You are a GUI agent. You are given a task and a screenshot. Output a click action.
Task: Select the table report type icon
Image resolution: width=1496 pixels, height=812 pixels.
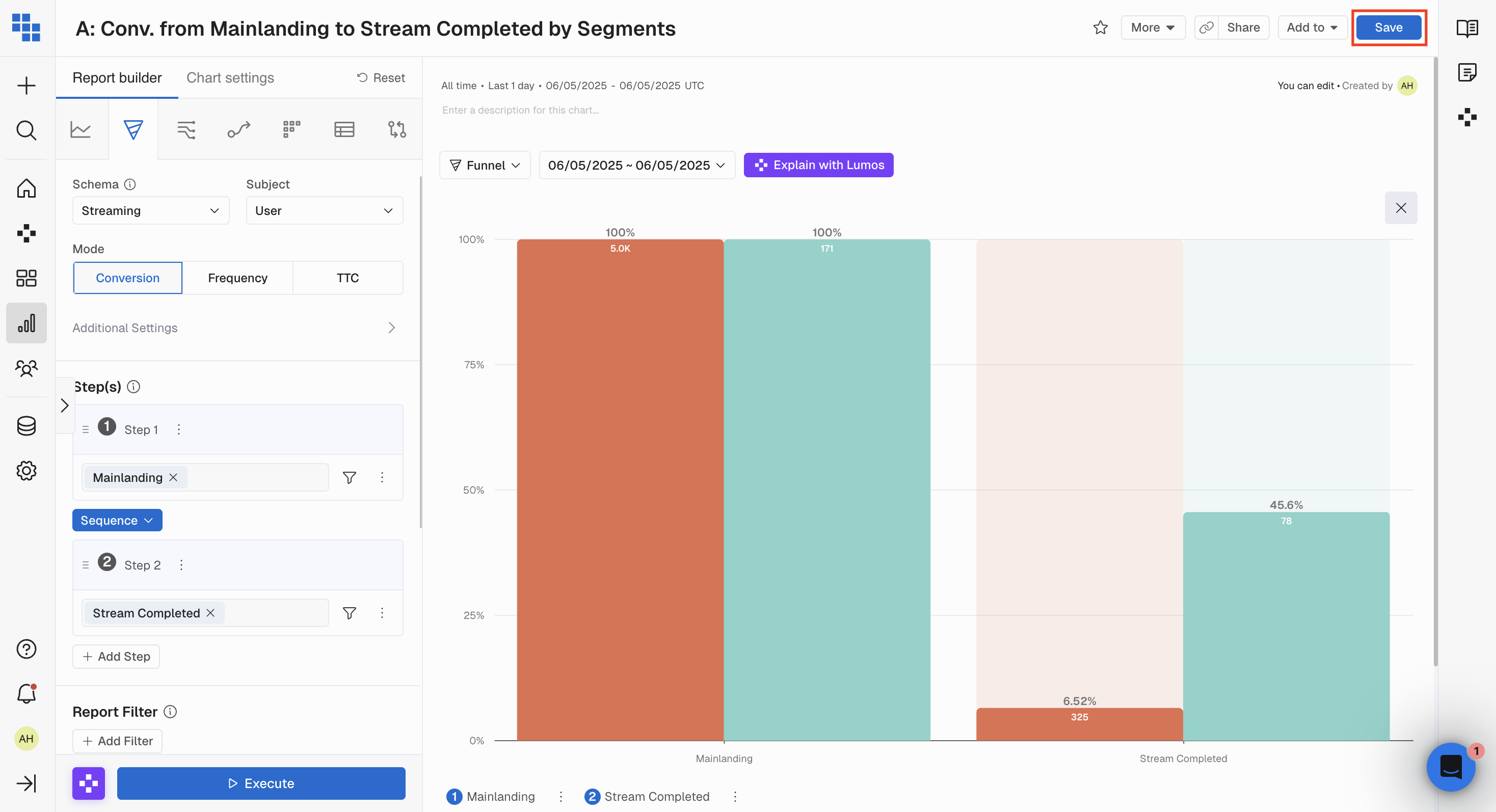tap(344, 129)
